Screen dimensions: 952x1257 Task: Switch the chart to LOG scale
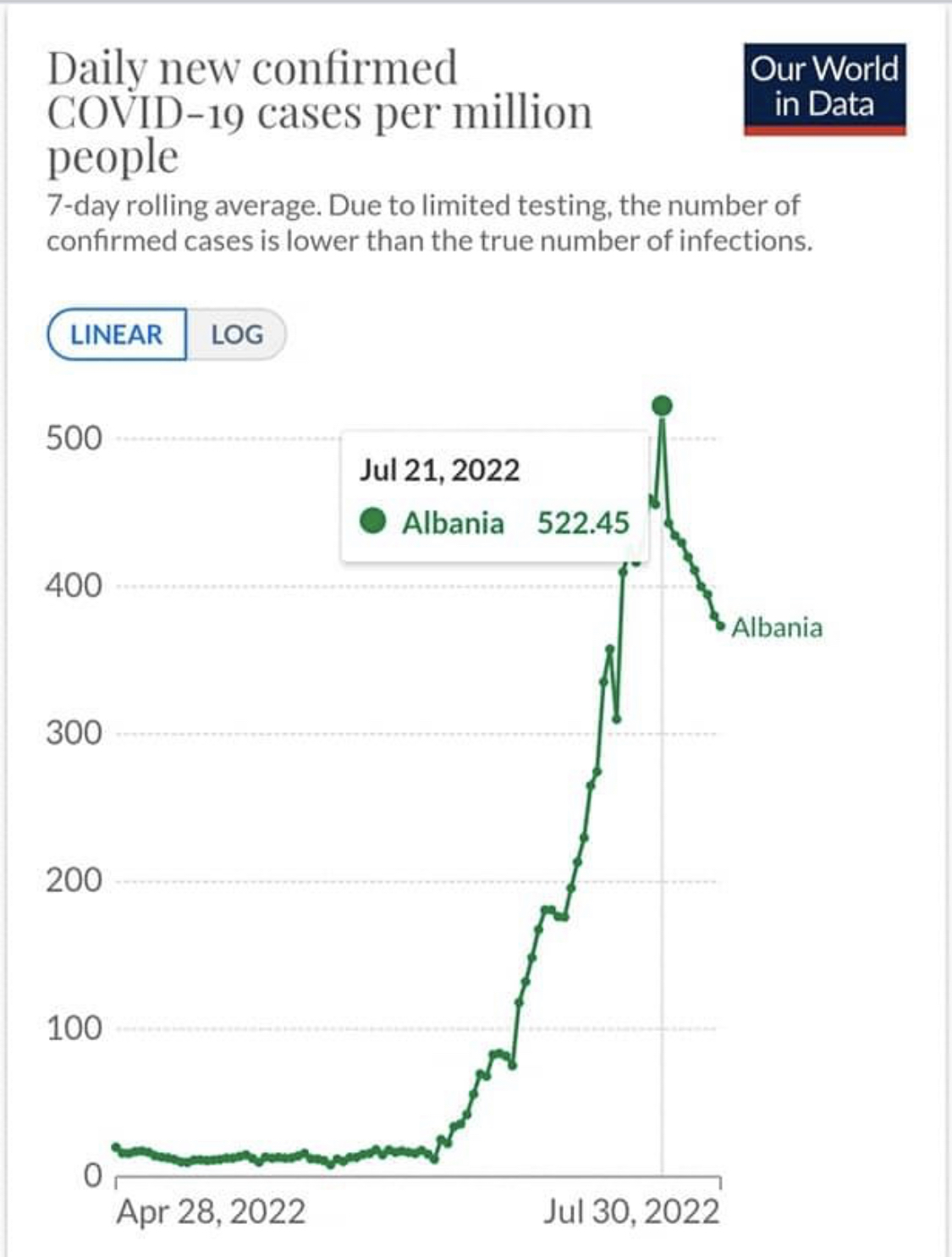[236, 334]
